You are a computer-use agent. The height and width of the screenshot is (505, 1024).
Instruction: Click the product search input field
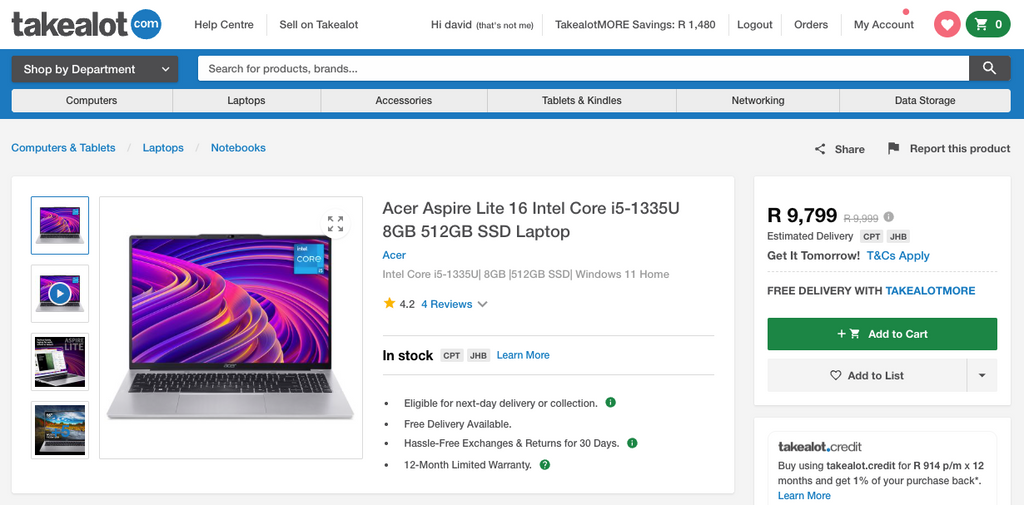point(583,69)
